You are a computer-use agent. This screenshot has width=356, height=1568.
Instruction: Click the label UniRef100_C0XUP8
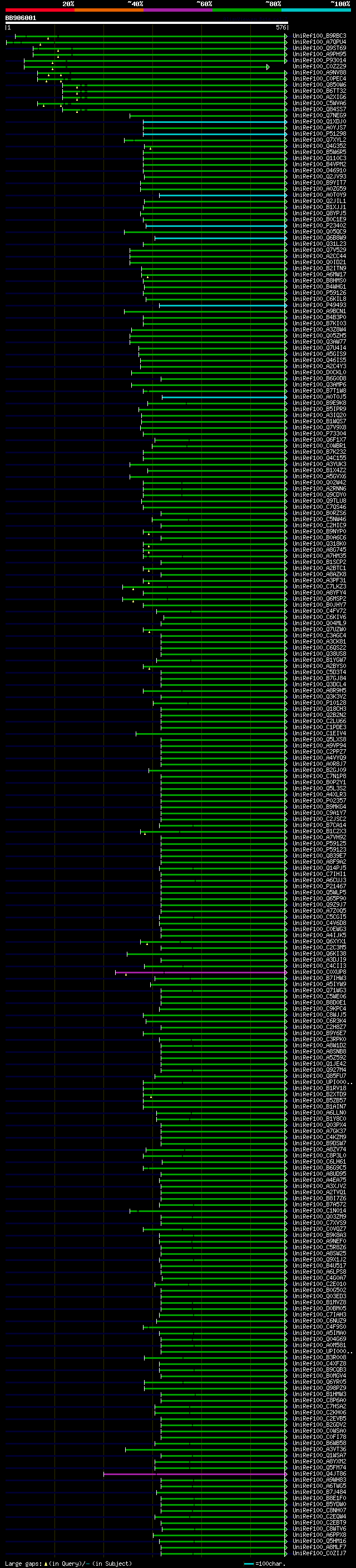tap(319, 972)
